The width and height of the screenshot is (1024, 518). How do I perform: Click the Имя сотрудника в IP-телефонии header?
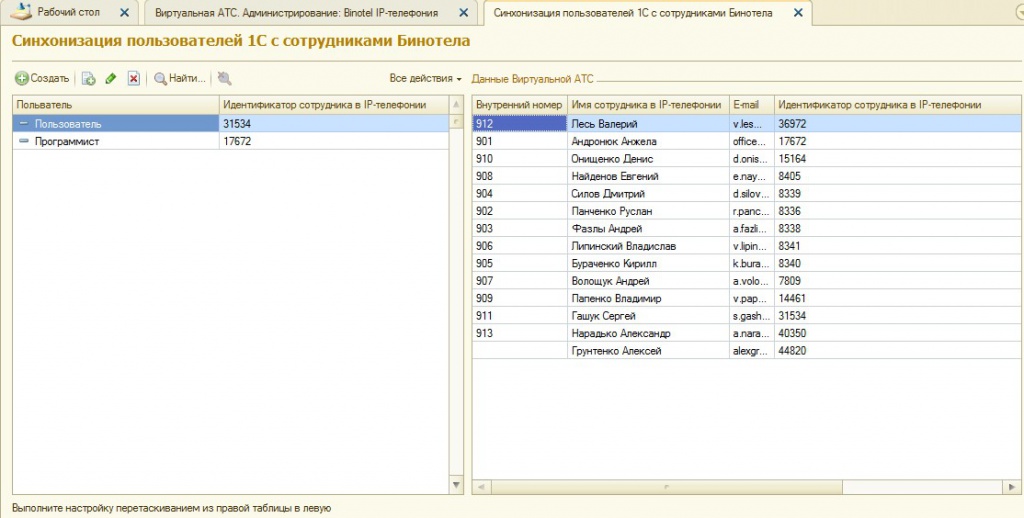648,105
